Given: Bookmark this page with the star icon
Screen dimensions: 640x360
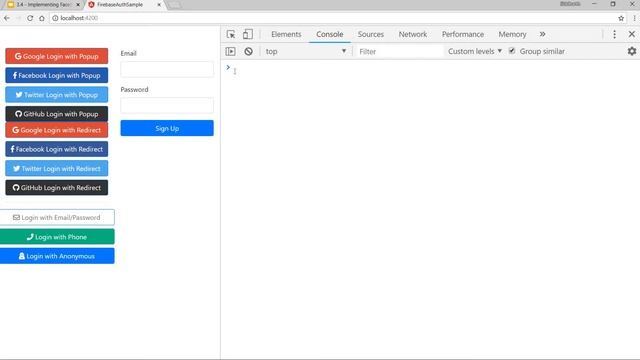Looking at the screenshot, I should 621,18.
